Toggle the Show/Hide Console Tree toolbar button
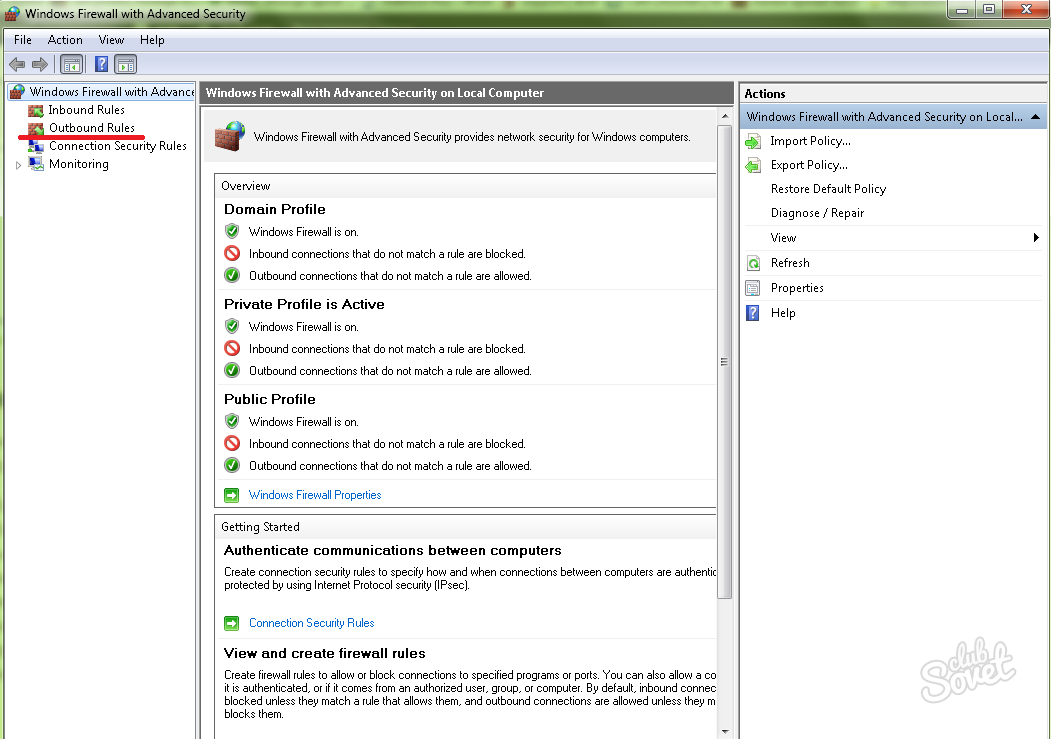 tap(71, 65)
